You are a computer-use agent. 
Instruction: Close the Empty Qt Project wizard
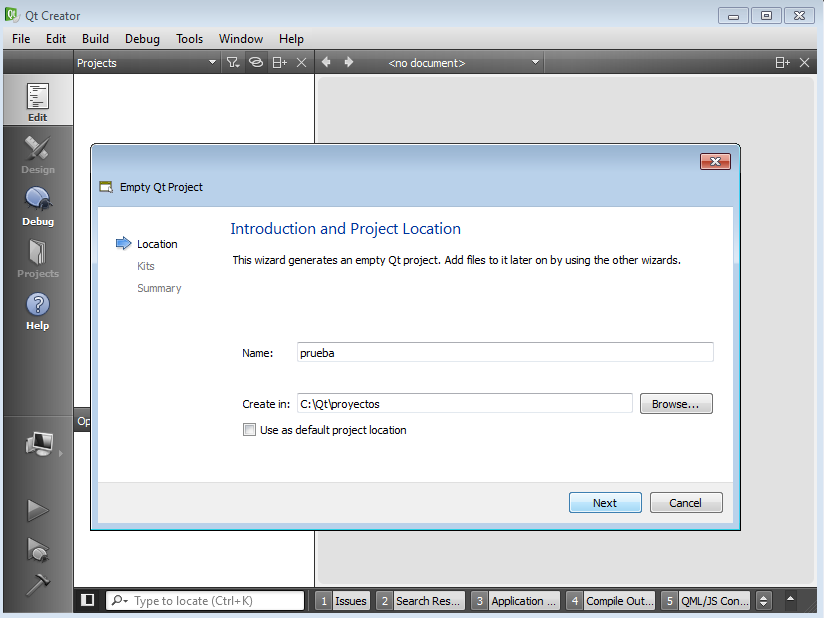(715, 161)
